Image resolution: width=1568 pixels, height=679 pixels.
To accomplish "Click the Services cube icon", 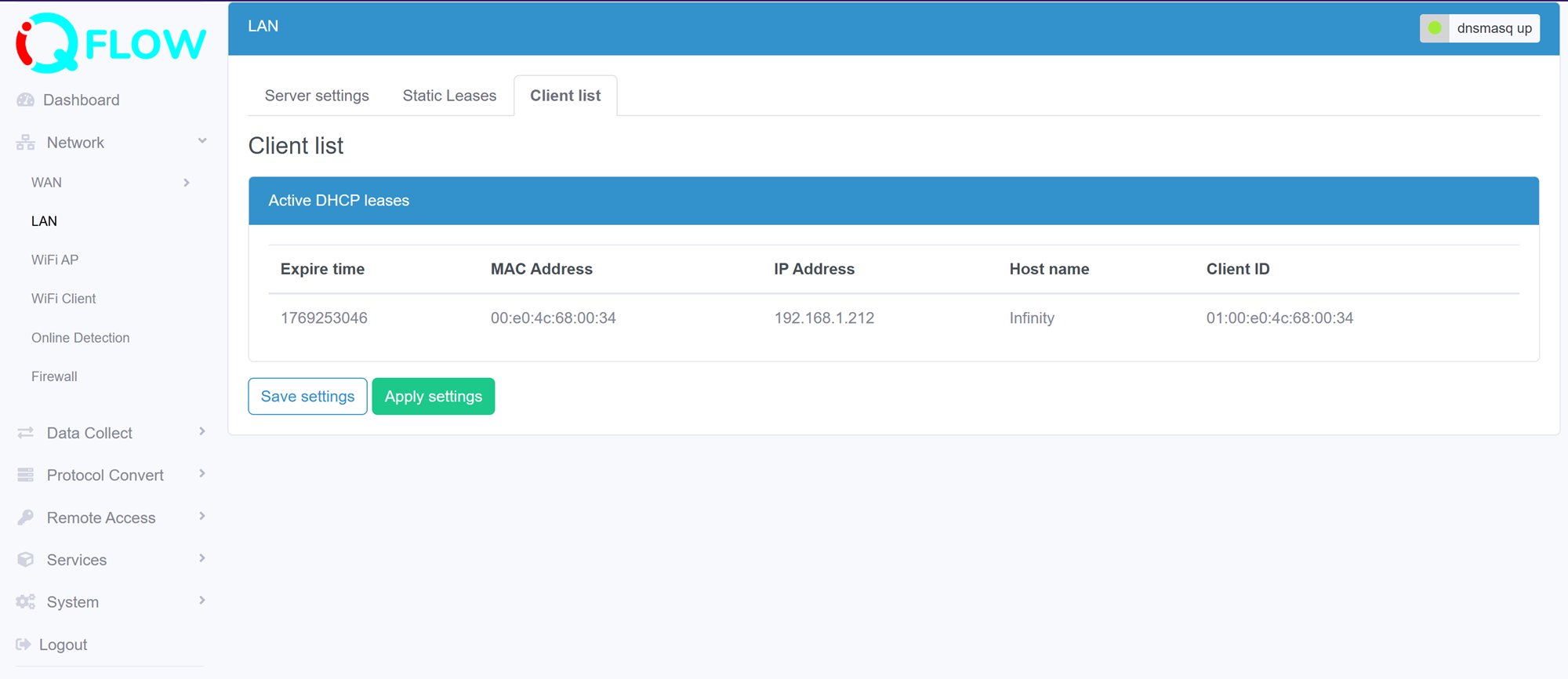I will [x=25, y=560].
